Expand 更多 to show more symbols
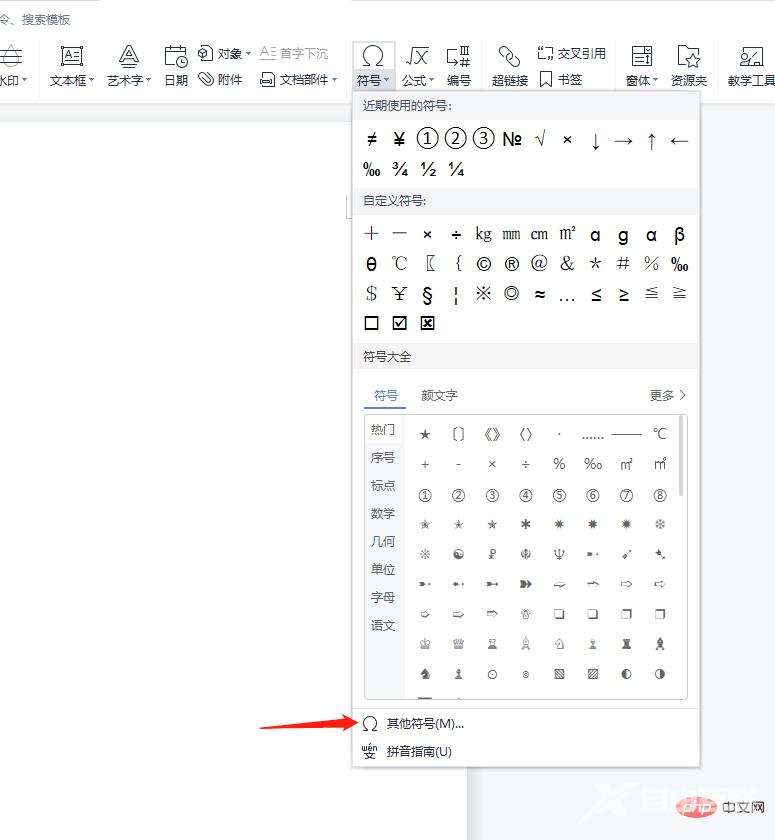The height and width of the screenshot is (840, 775). [668, 396]
